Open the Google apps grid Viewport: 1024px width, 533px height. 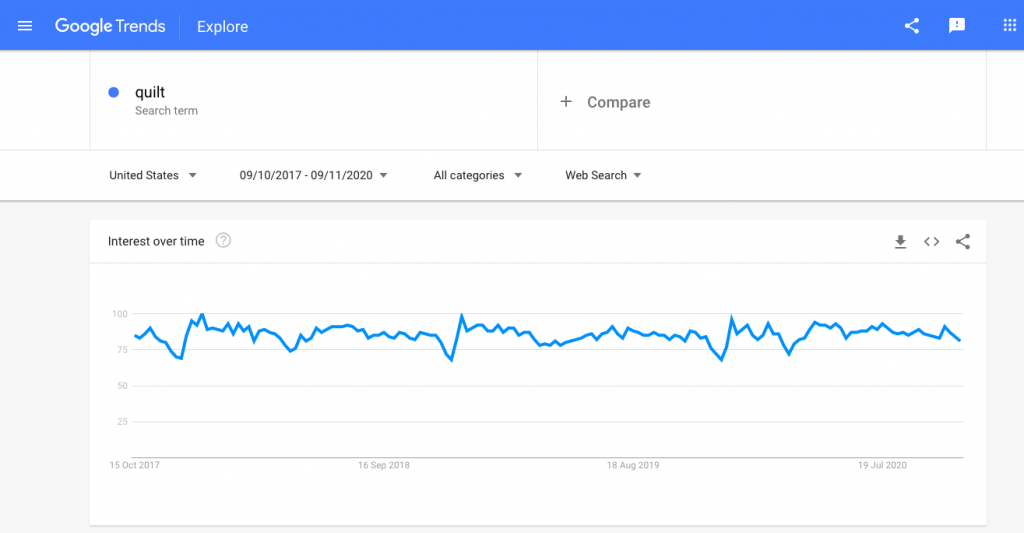1010,25
